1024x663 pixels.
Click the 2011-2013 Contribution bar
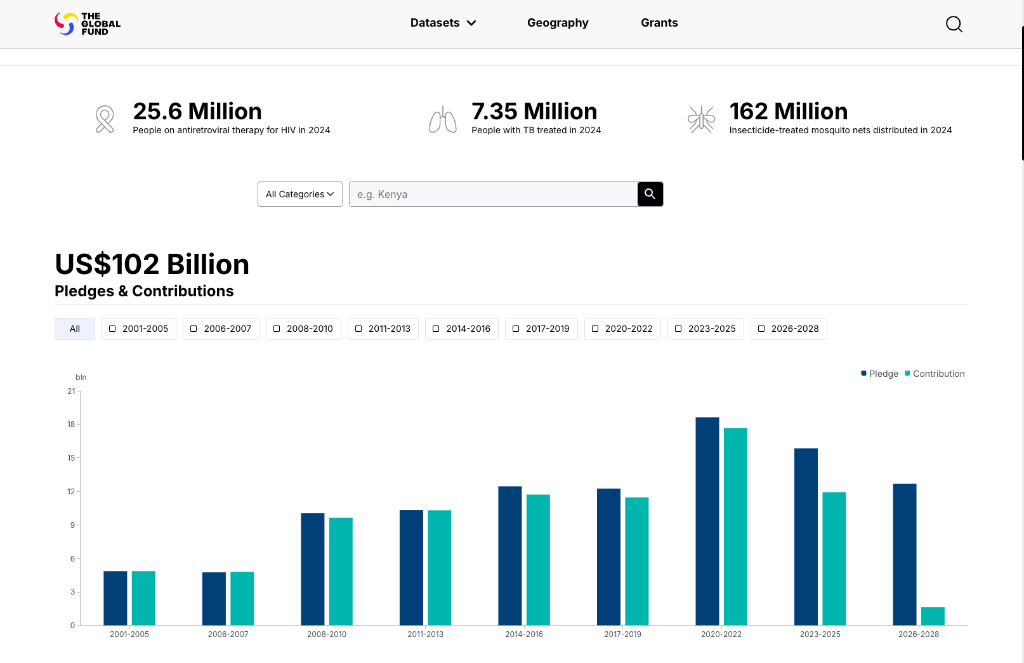click(440, 568)
